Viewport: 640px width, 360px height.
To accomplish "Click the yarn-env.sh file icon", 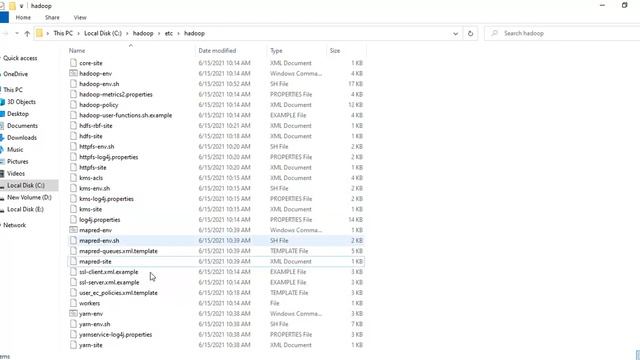I will (73, 324).
